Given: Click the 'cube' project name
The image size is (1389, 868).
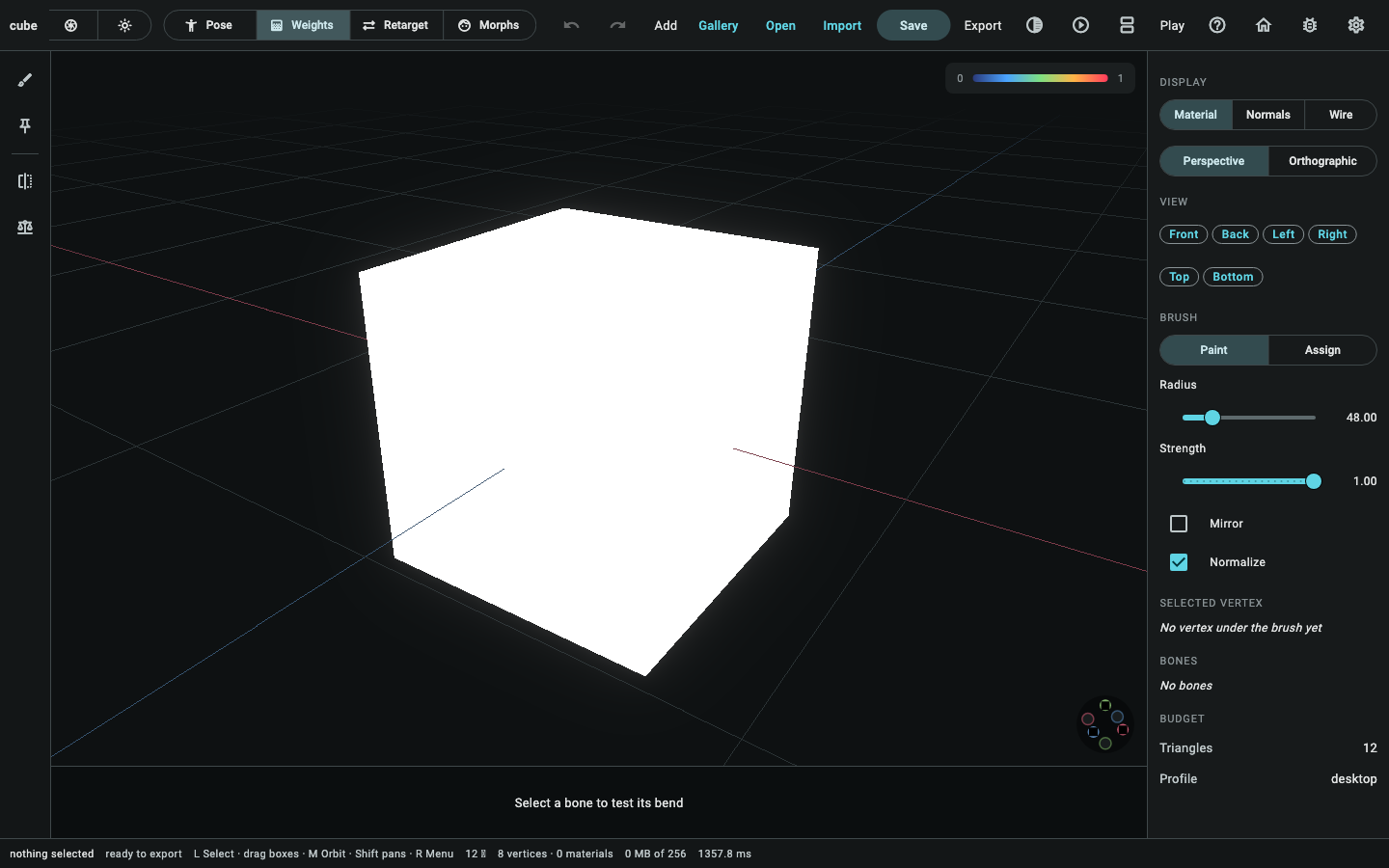Looking at the screenshot, I should (x=23, y=26).
